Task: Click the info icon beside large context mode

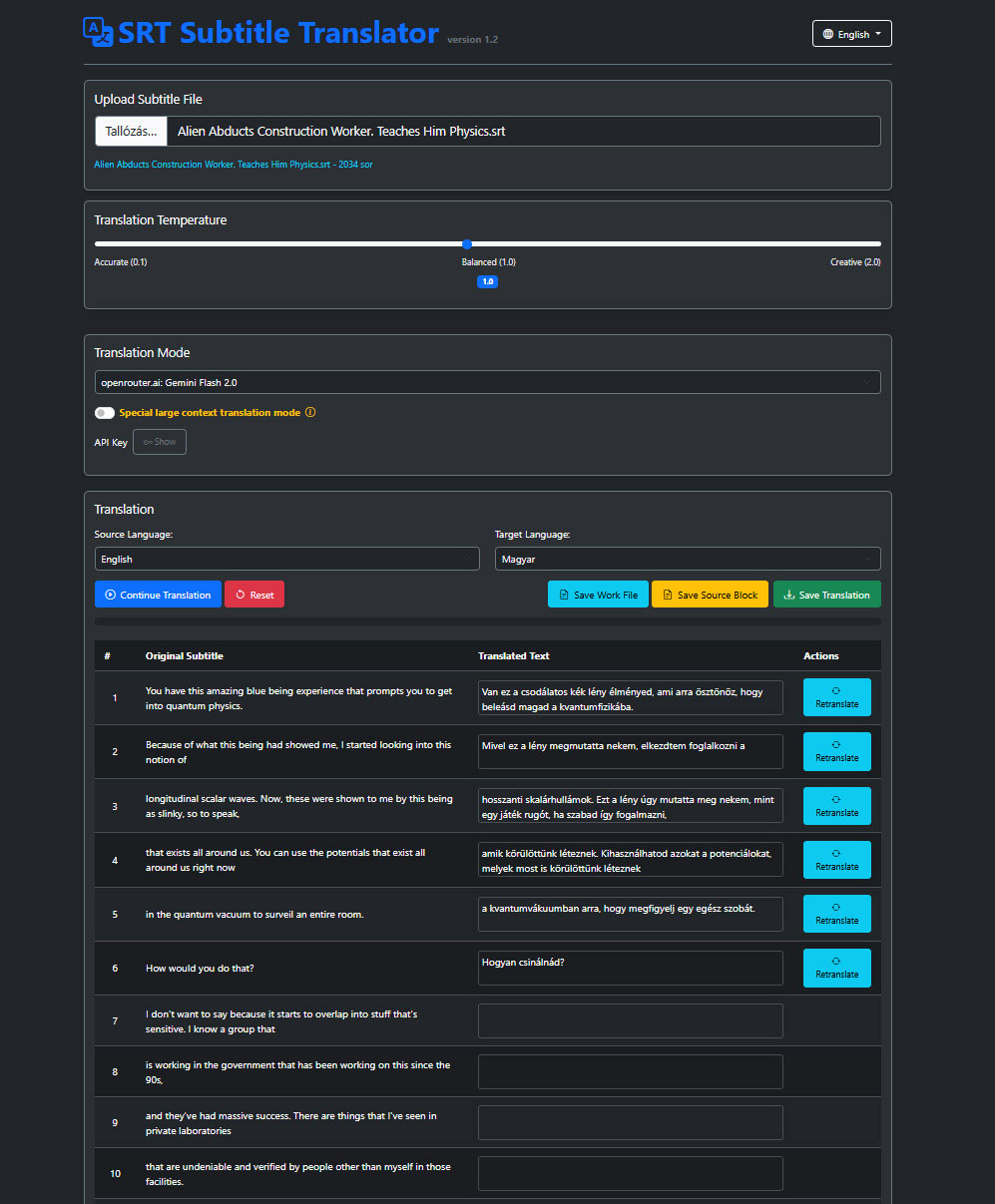Action: click(310, 413)
